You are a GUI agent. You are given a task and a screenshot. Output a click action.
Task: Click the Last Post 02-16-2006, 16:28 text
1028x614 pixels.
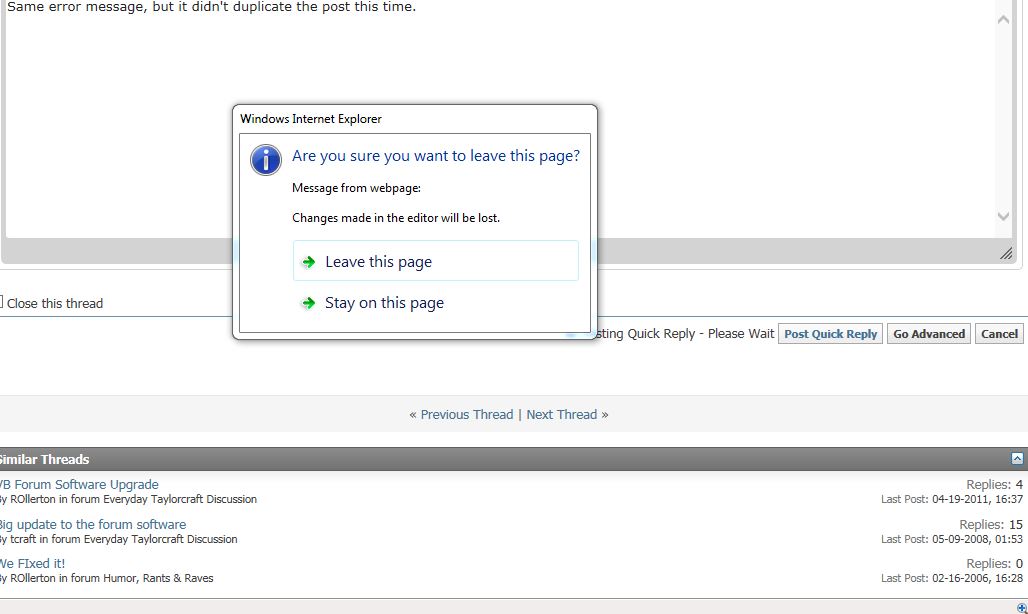[x=952, y=578]
